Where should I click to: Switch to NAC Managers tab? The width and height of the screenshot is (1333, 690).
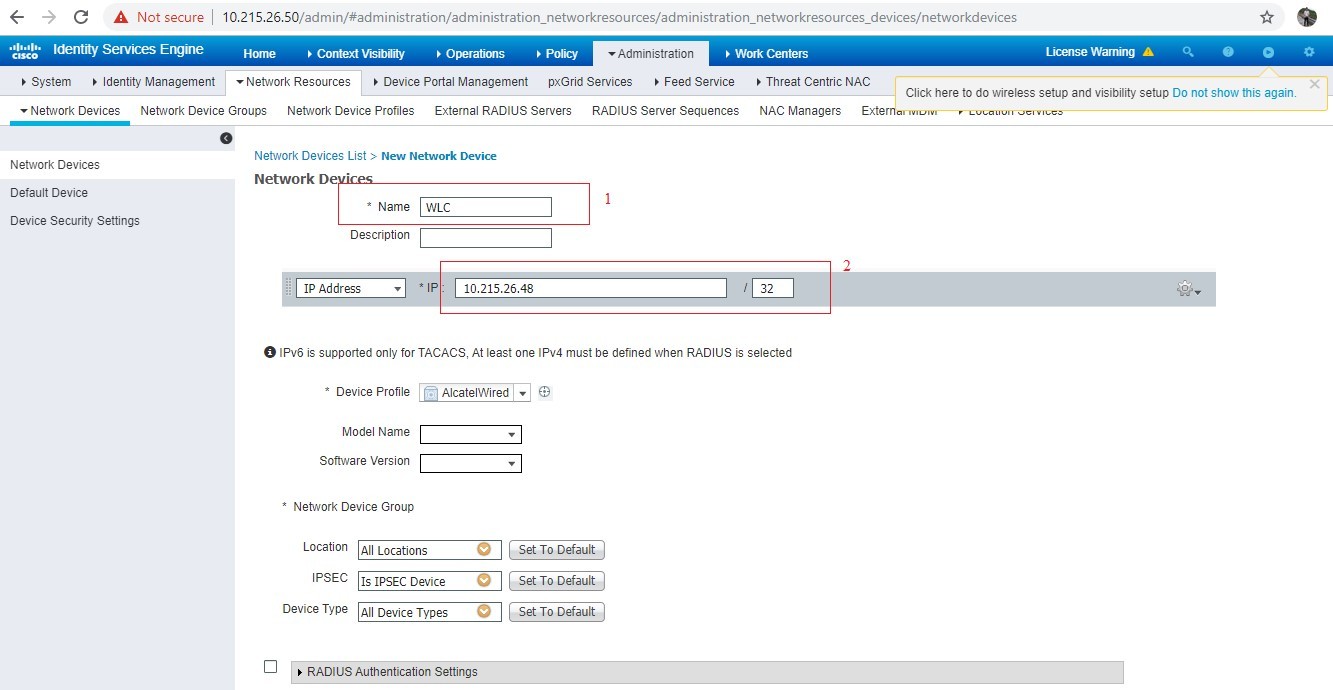[800, 111]
